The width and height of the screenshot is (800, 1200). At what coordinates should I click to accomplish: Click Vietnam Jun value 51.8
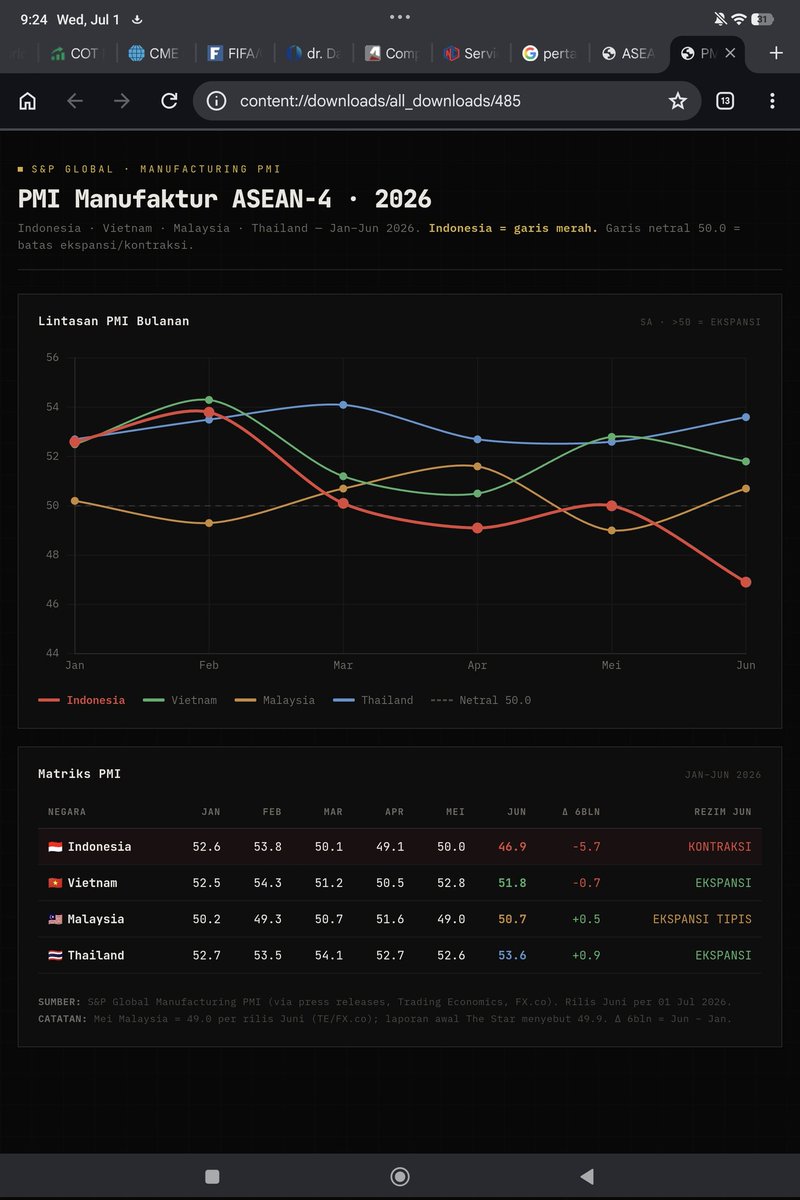tap(512, 883)
